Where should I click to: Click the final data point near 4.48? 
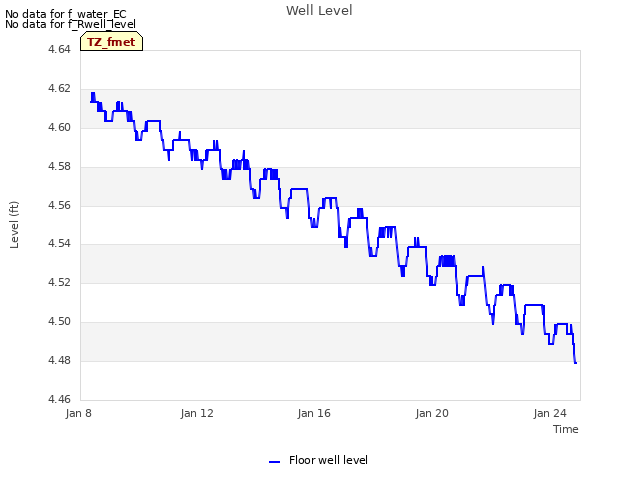pos(576,363)
